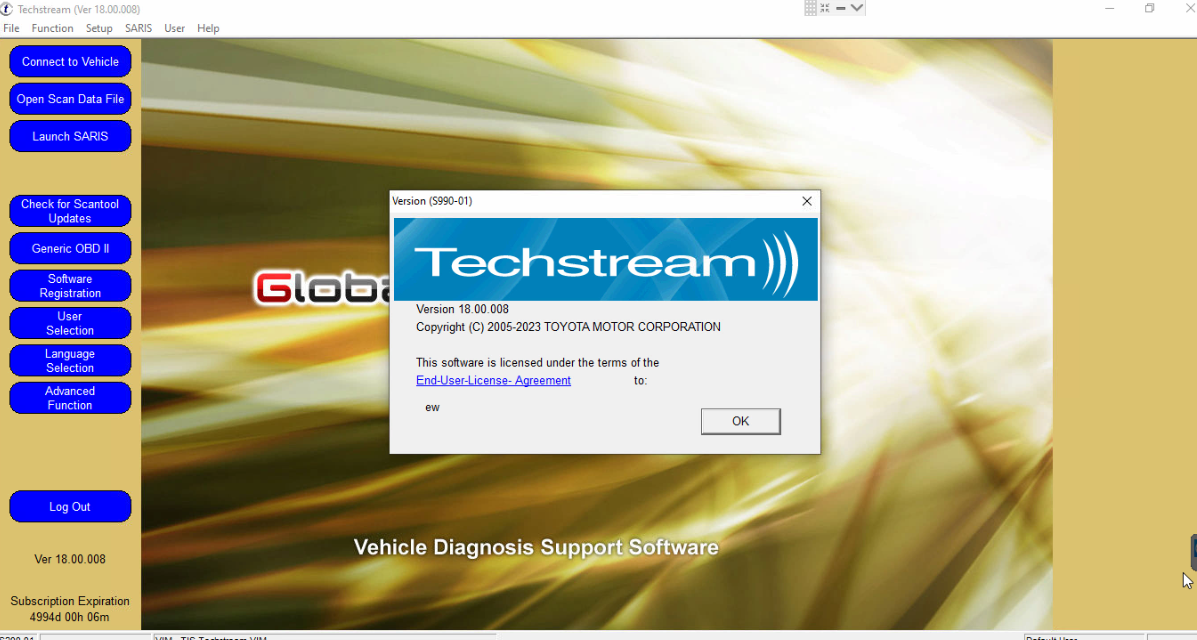The height and width of the screenshot is (640, 1197).
Task: Open the End-User-License-Agreement link
Action: (493, 380)
